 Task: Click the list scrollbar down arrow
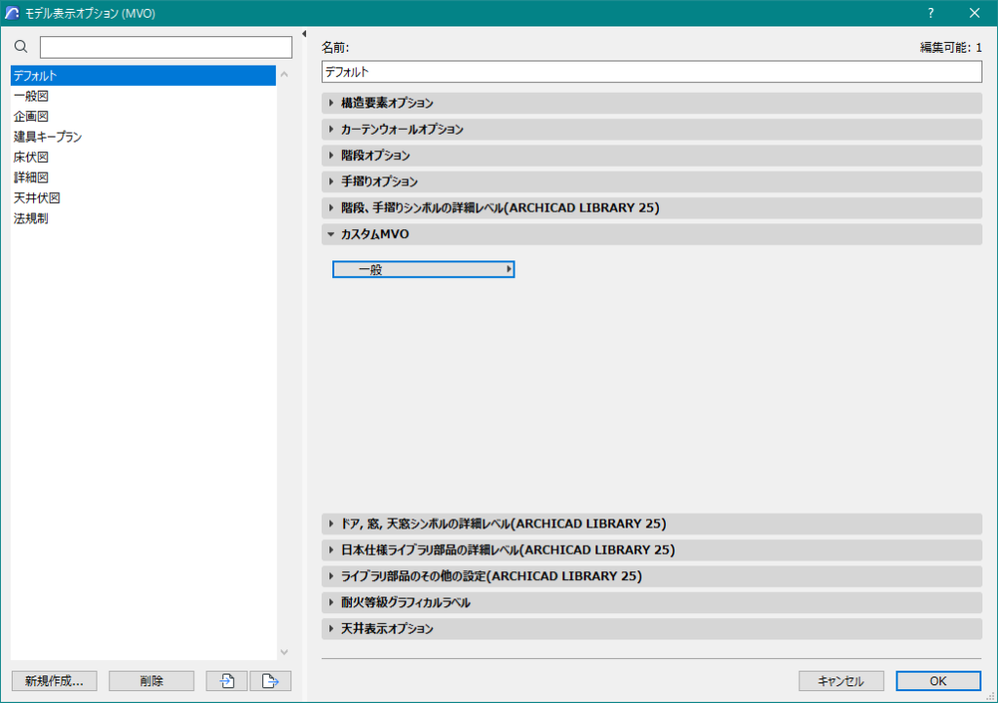[x=285, y=652]
